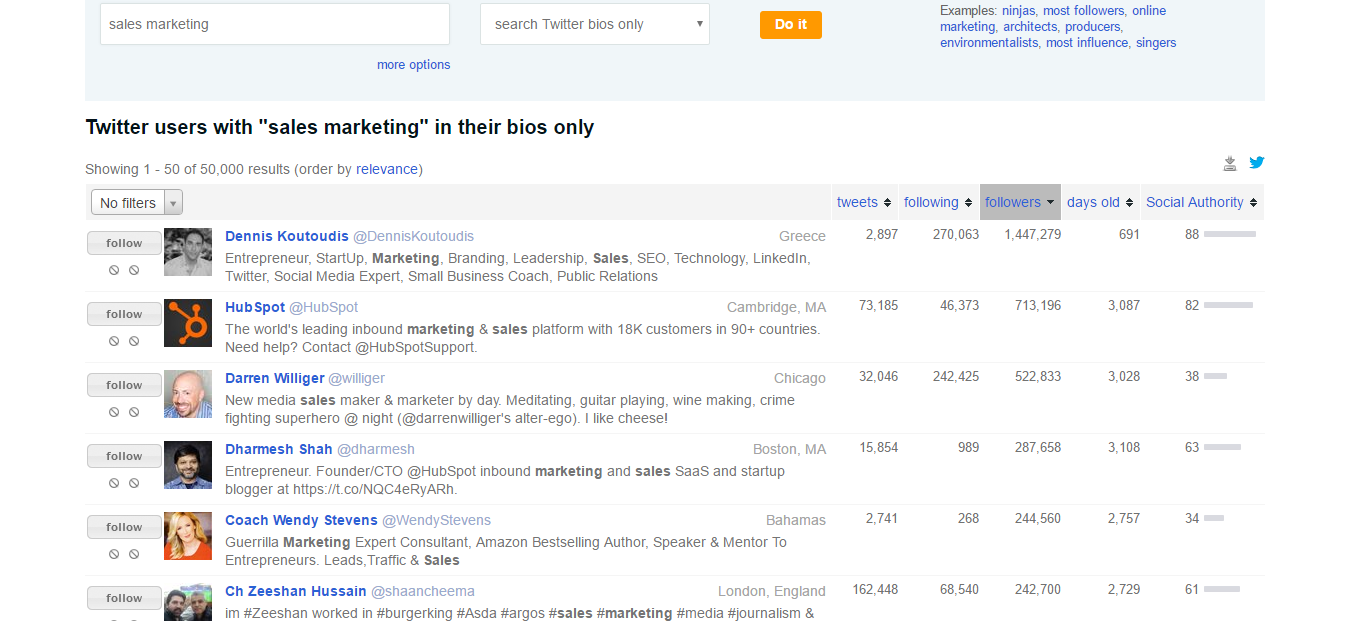Open Ch Zeeshan Hussain profile photo
This screenshot has height=621, width=1349.
pyautogui.click(x=188, y=602)
